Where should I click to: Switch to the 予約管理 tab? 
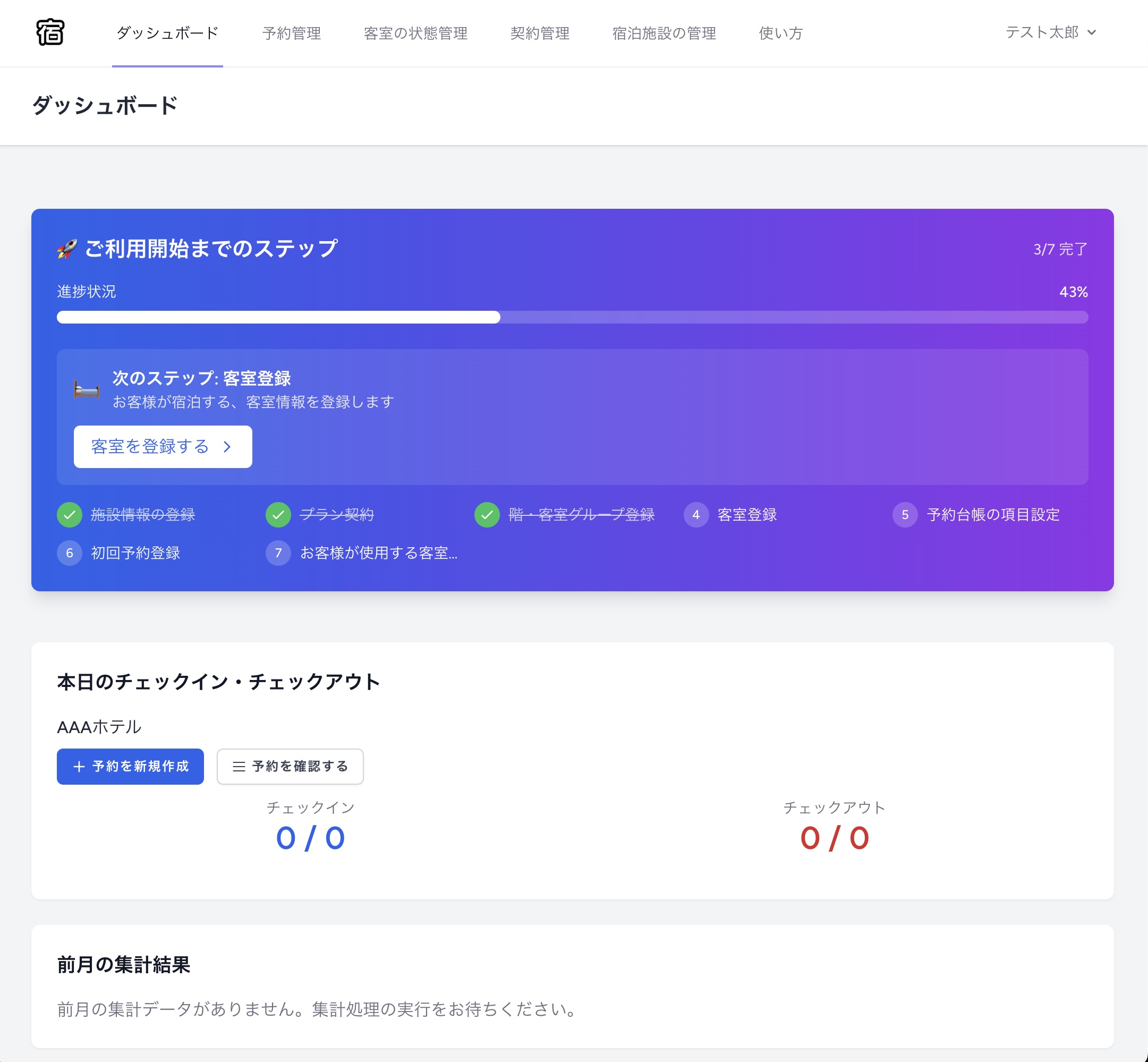tap(292, 33)
